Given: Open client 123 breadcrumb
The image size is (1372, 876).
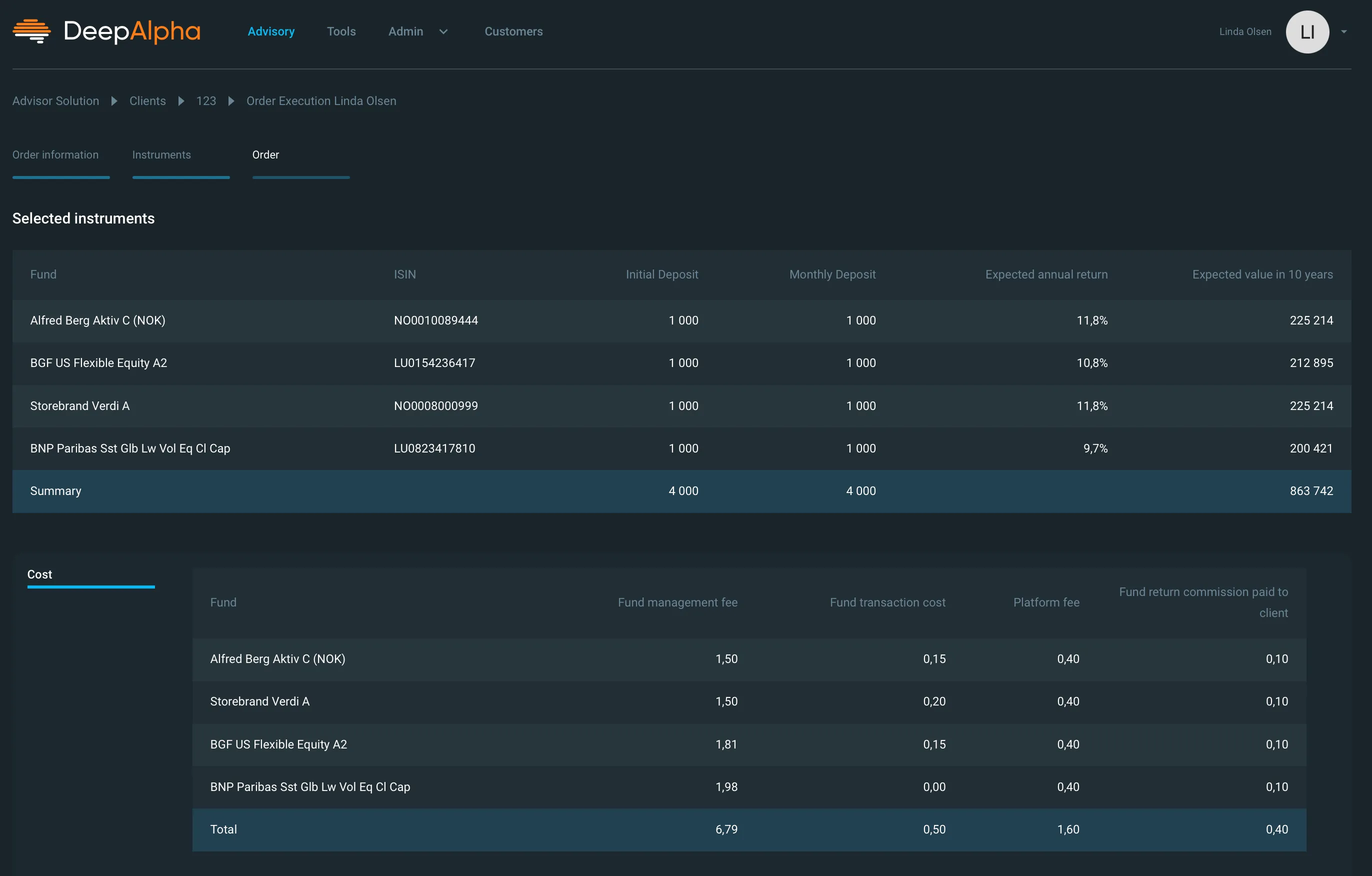Looking at the screenshot, I should click(206, 101).
